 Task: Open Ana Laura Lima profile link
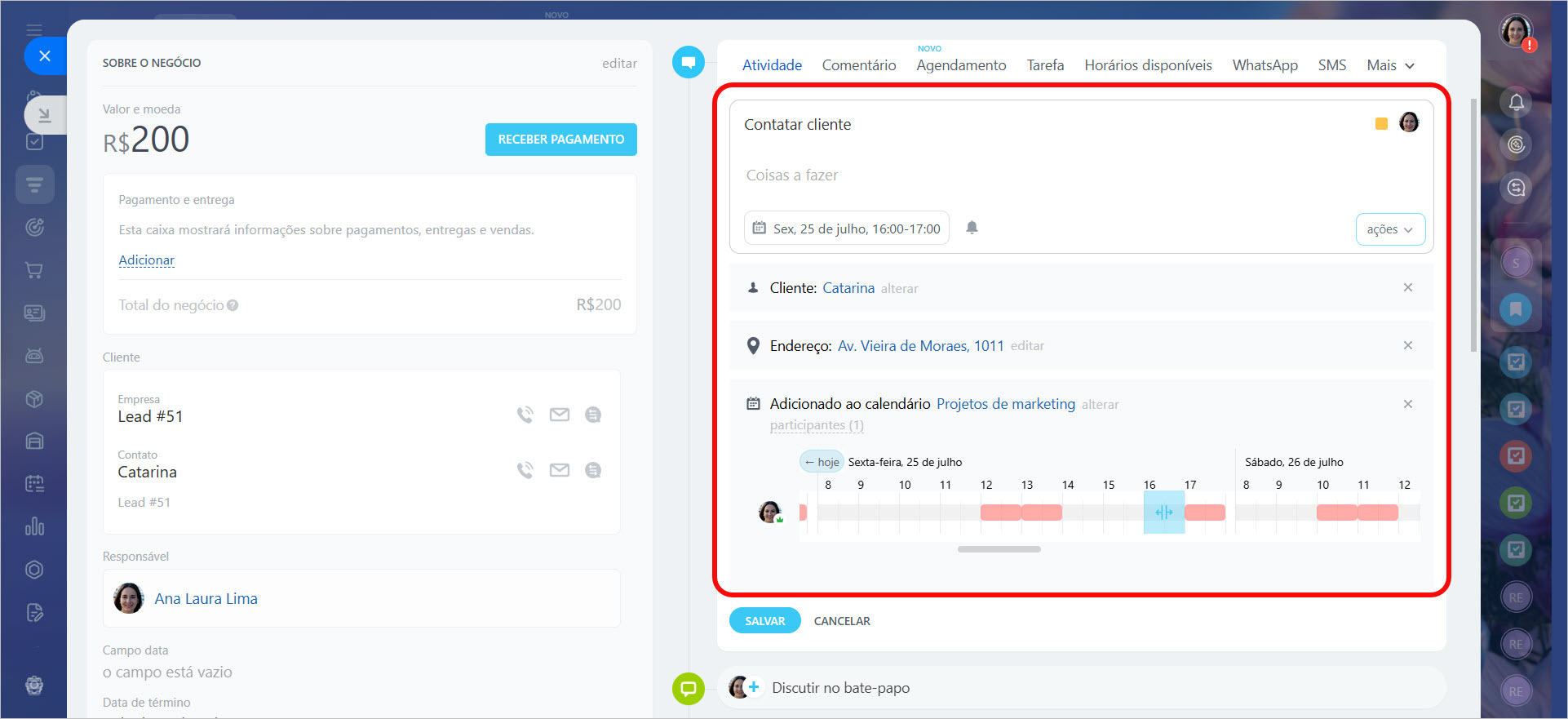(206, 599)
